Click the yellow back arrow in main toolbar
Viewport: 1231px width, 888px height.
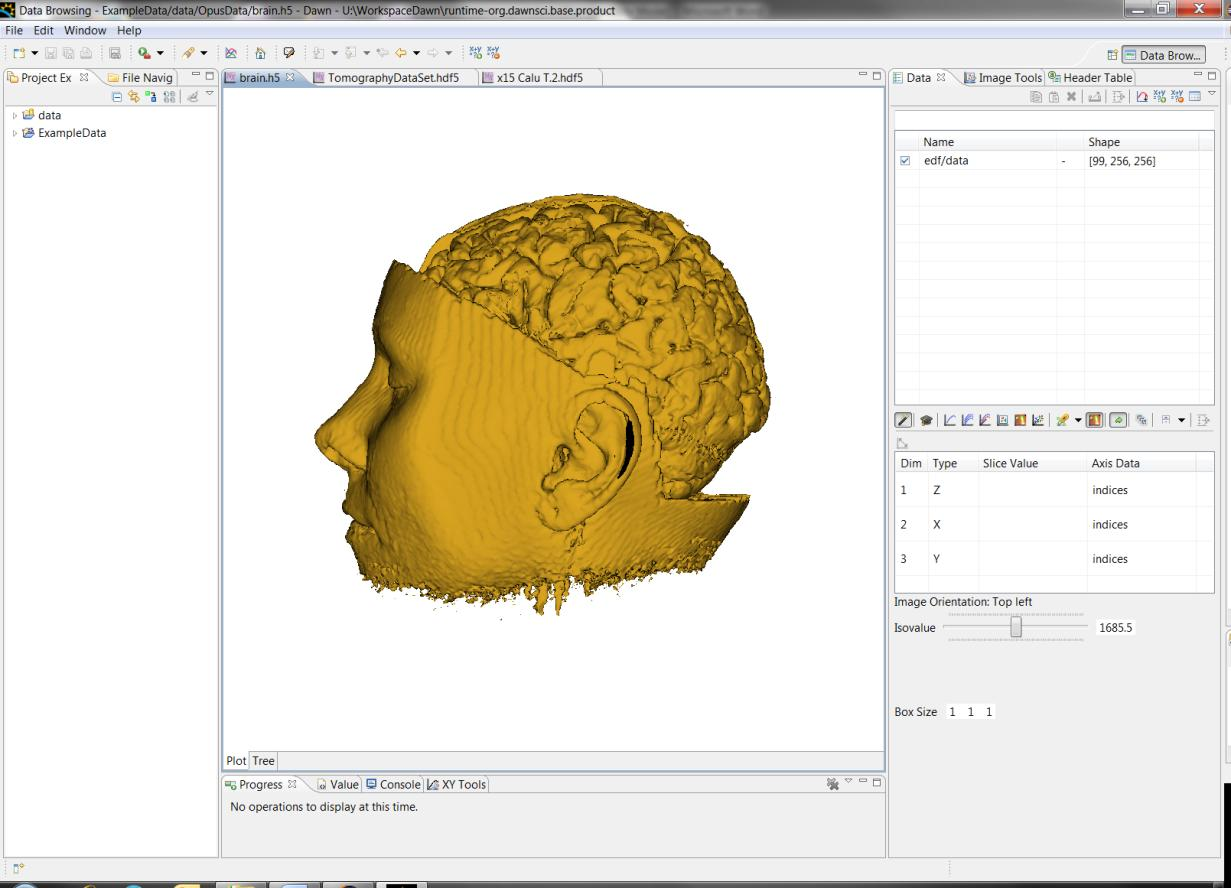400,53
